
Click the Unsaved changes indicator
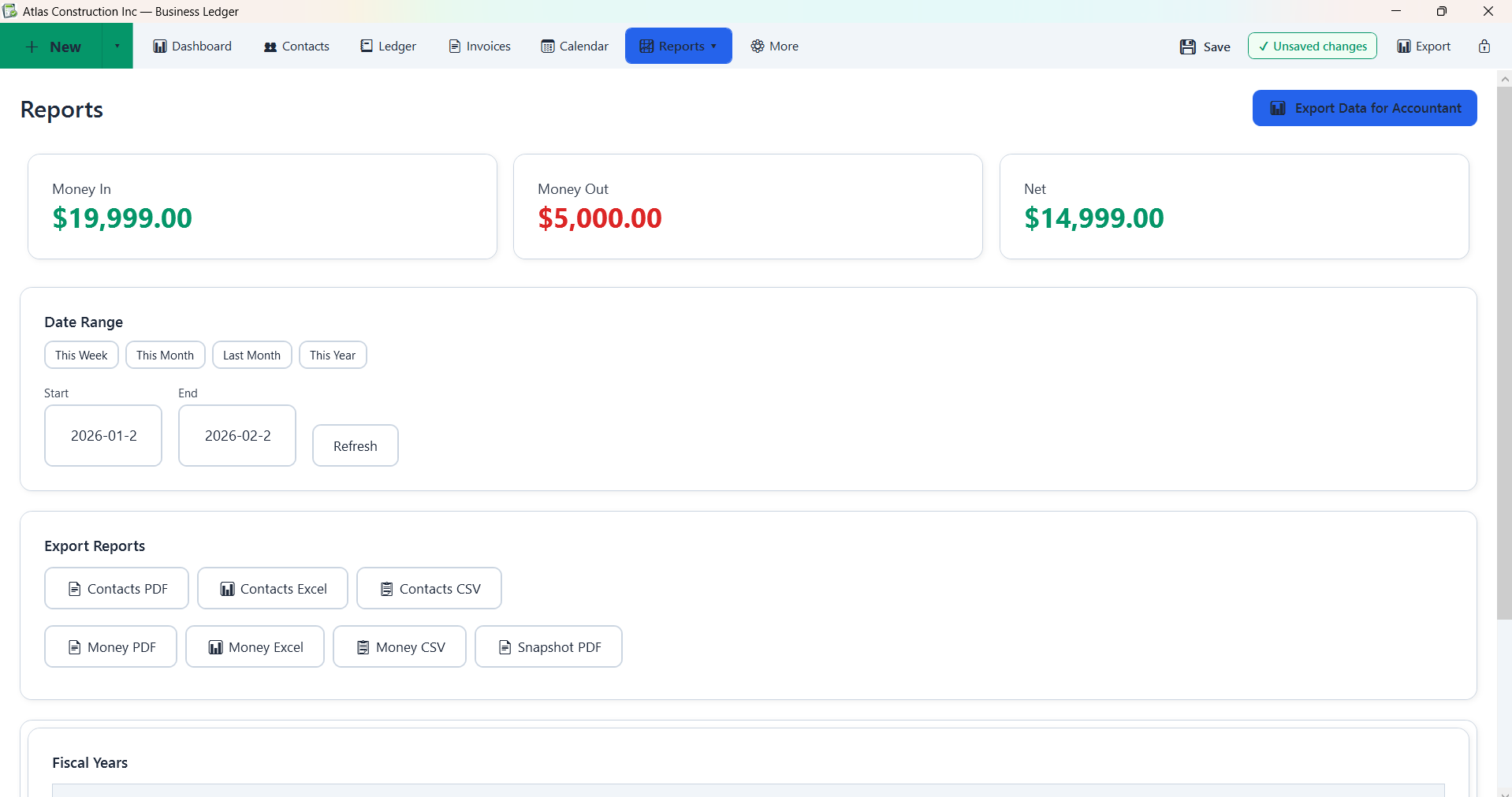tap(1311, 47)
